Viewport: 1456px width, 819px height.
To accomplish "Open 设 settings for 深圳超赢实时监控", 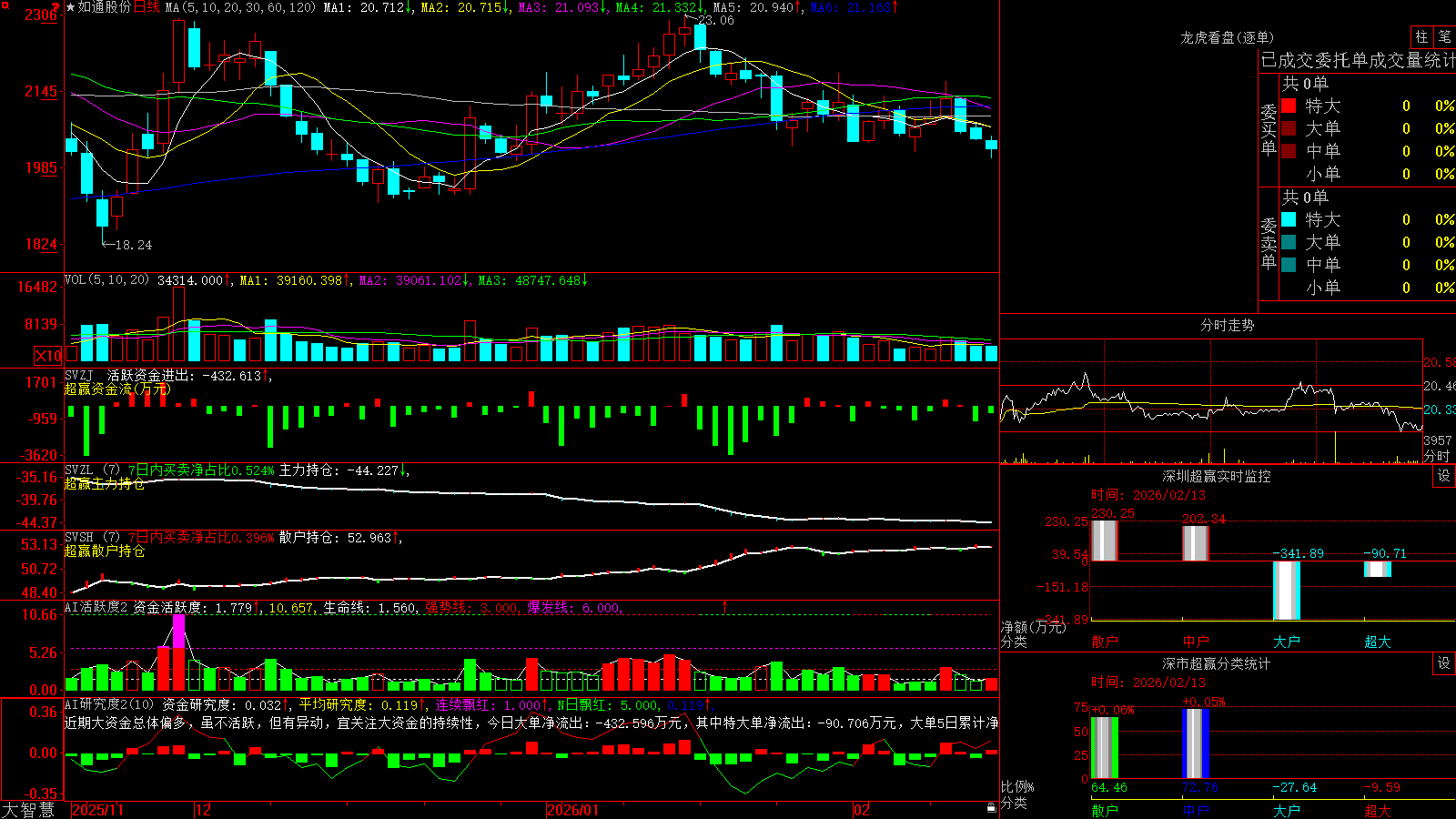I will click(x=1444, y=476).
